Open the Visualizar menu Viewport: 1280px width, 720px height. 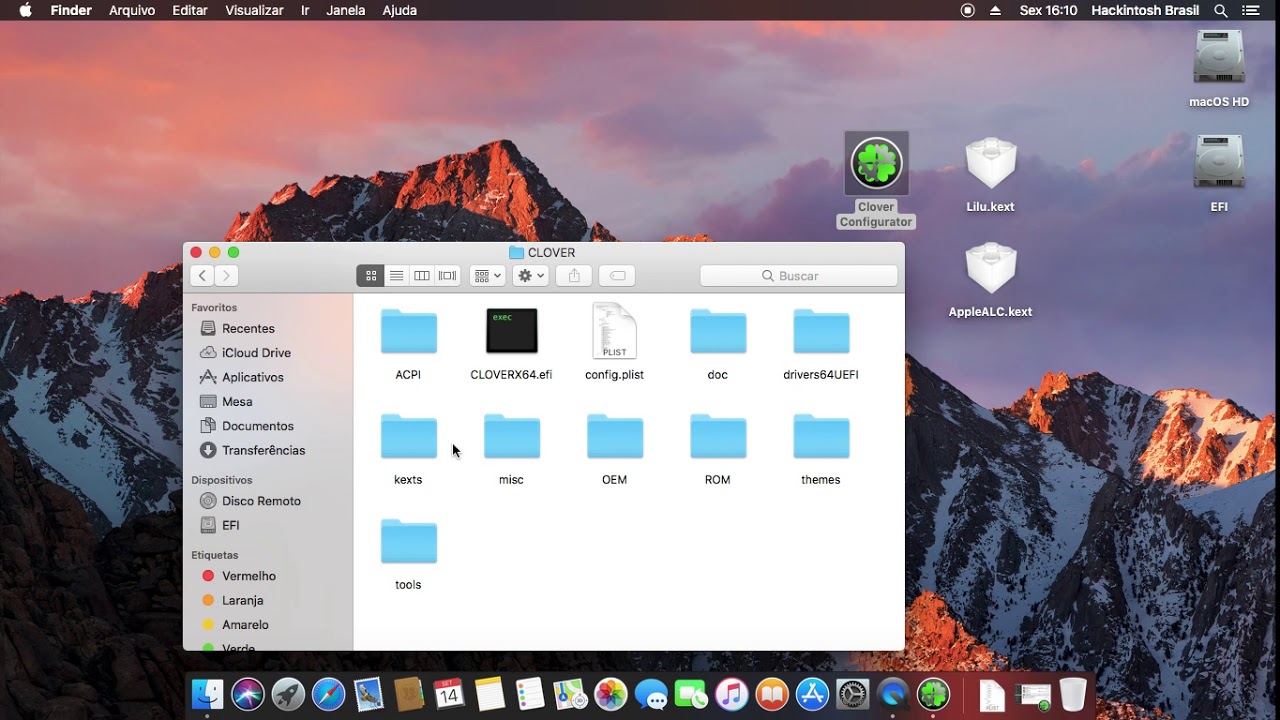[x=254, y=10]
